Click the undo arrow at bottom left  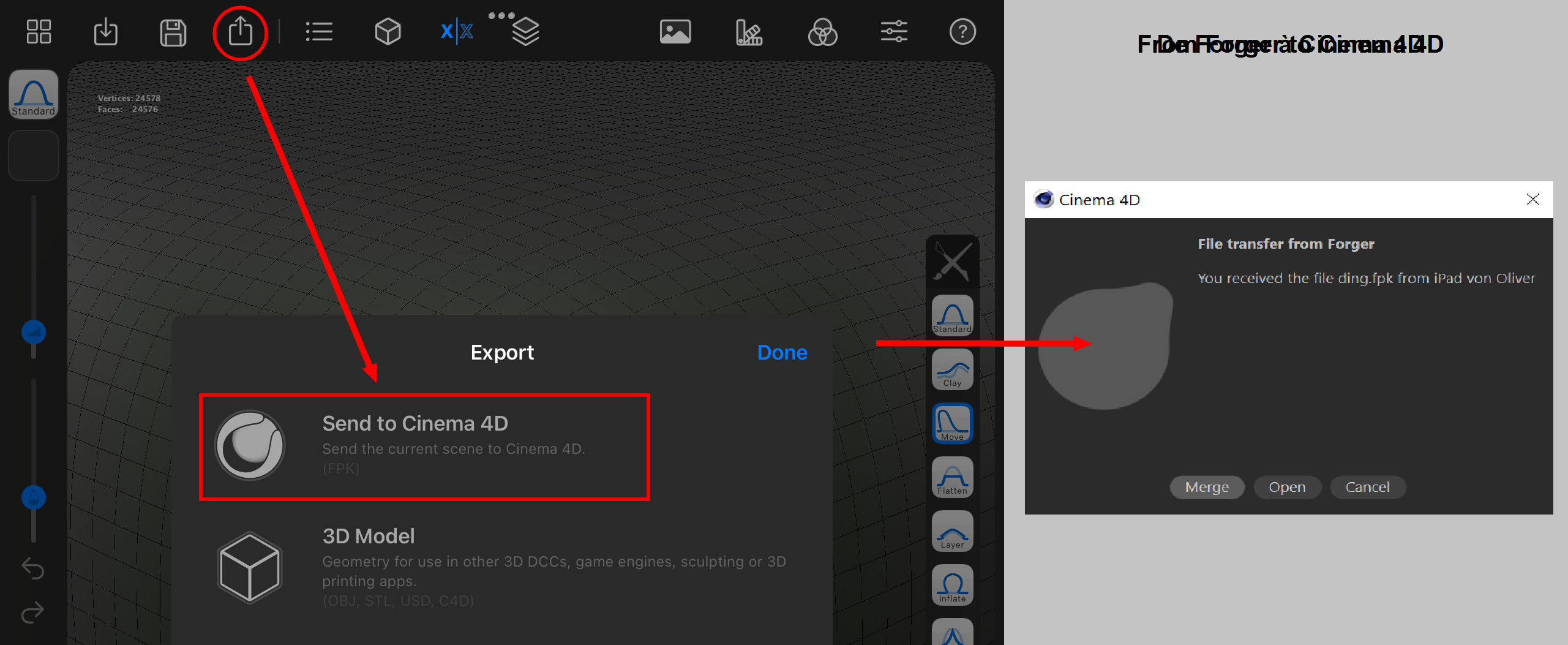click(33, 568)
